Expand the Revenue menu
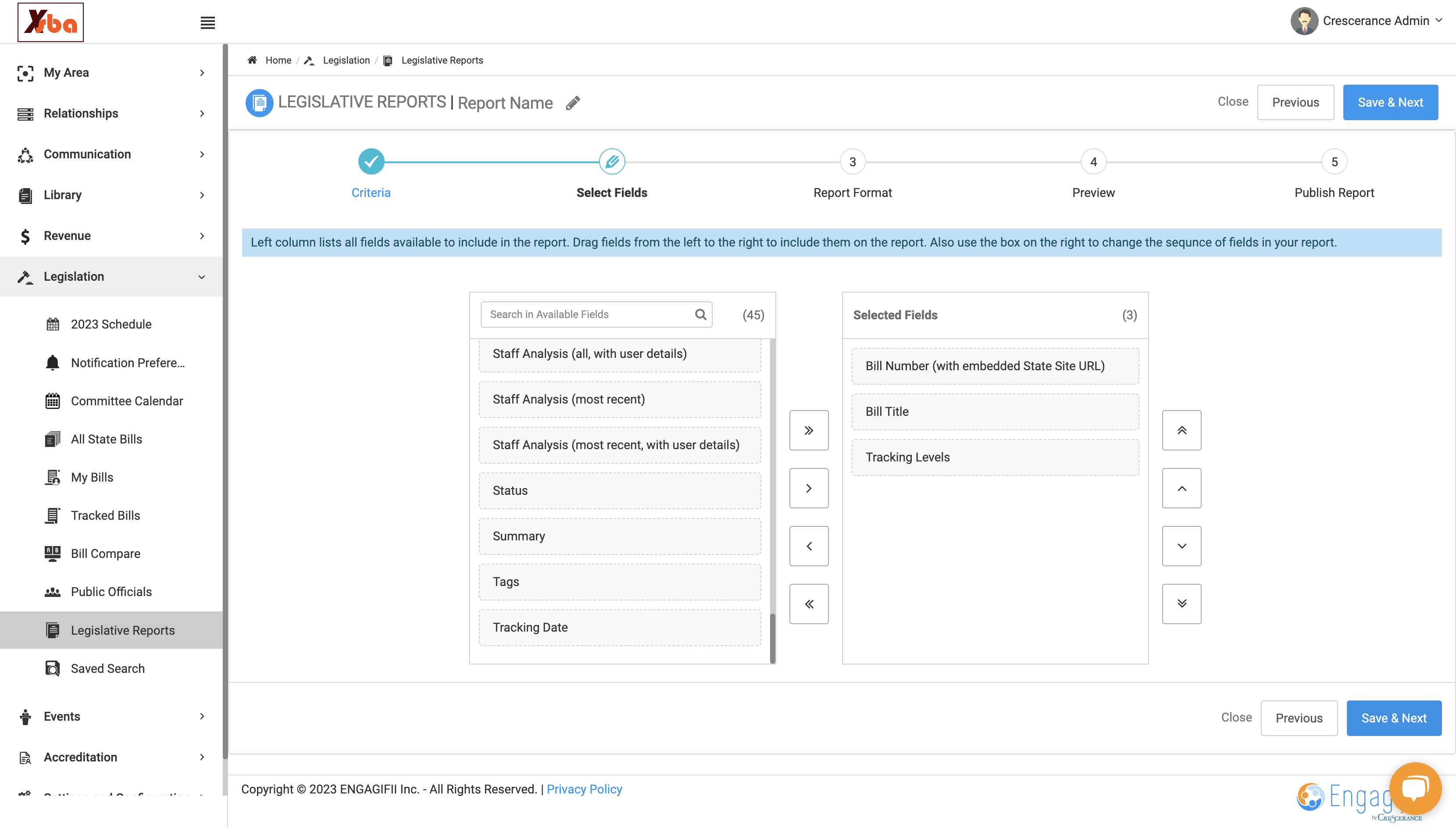 pos(111,236)
